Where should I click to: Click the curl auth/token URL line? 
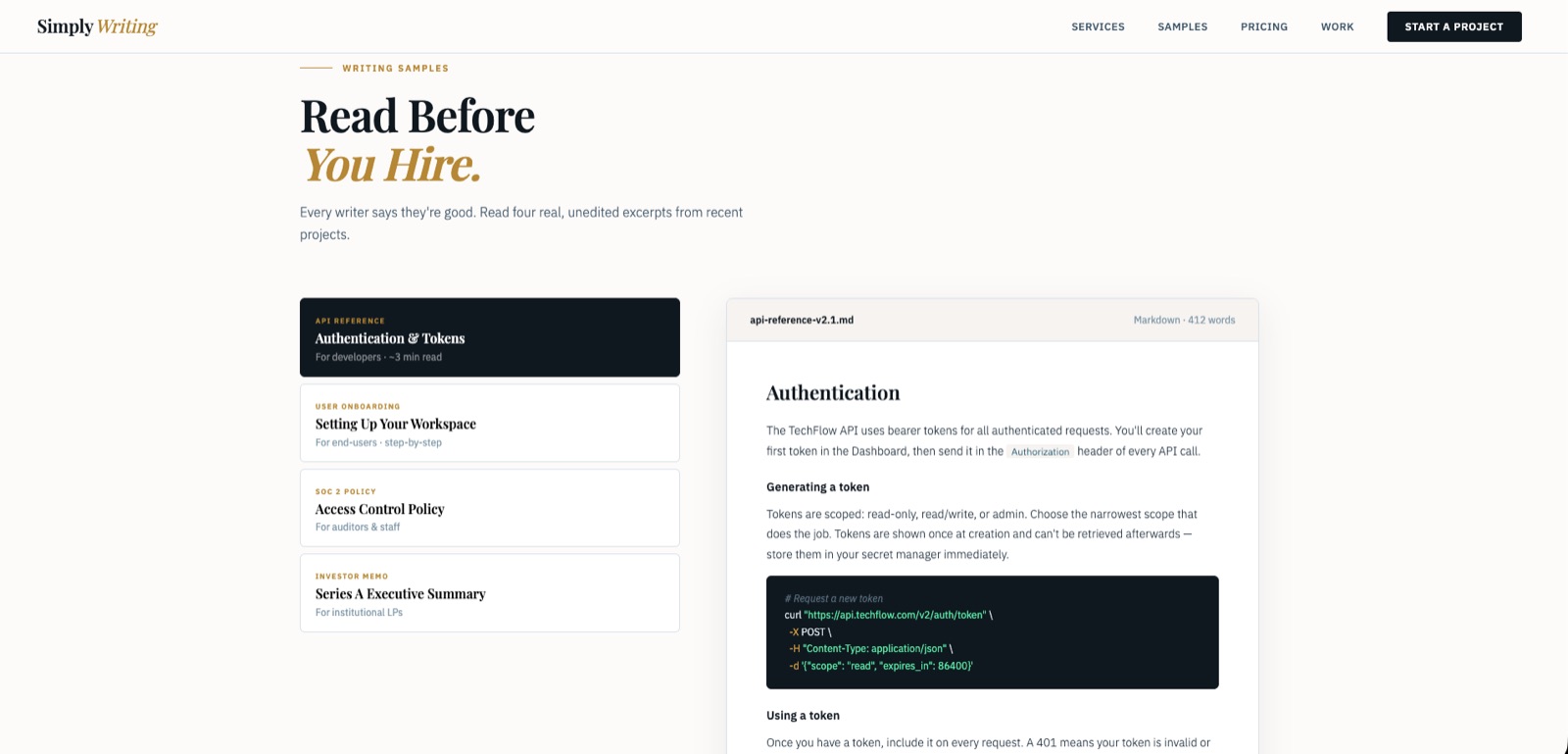coord(888,615)
